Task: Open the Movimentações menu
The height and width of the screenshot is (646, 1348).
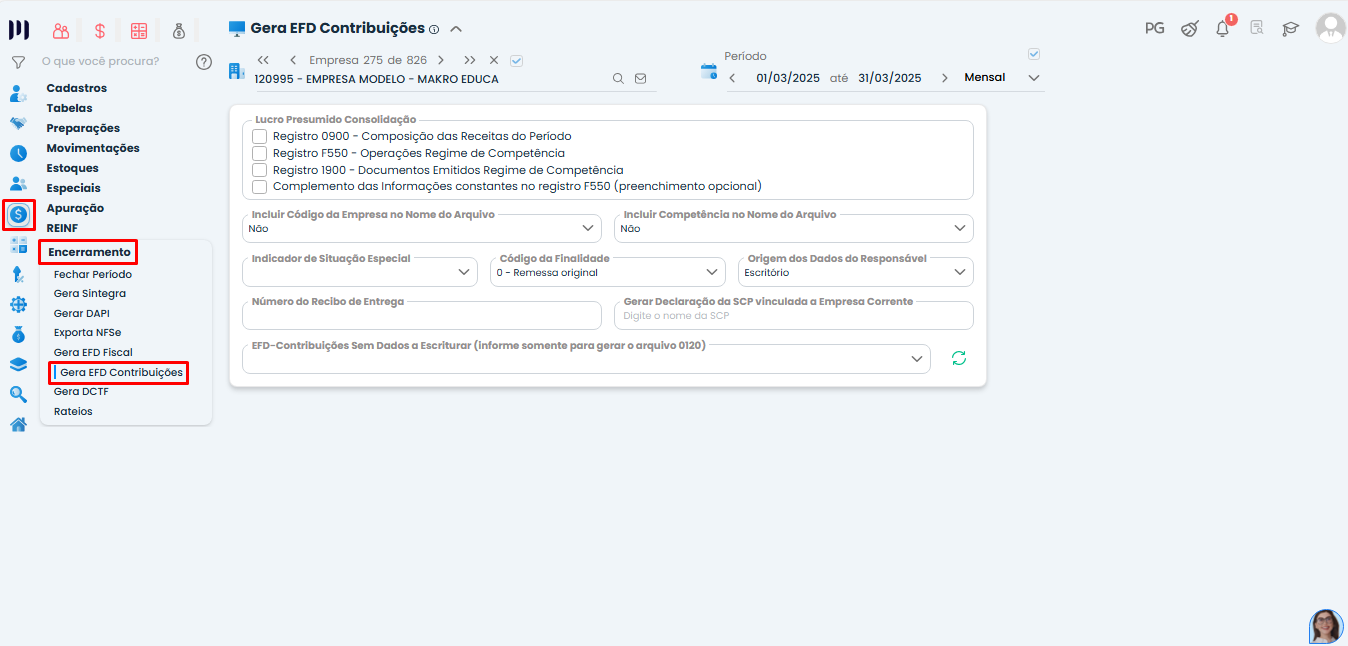Action: [x=93, y=148]
